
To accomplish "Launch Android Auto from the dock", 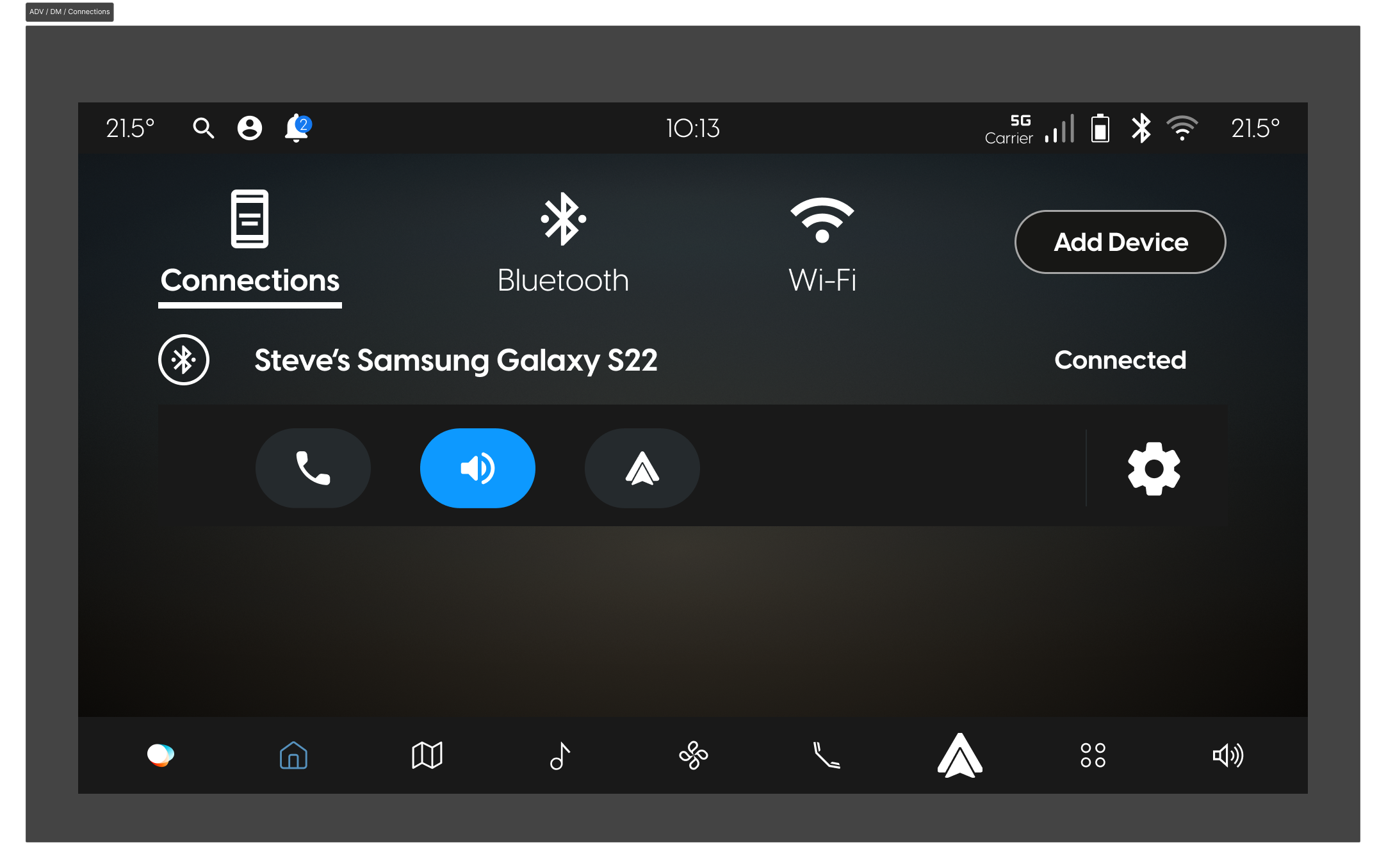I will 959,755.
